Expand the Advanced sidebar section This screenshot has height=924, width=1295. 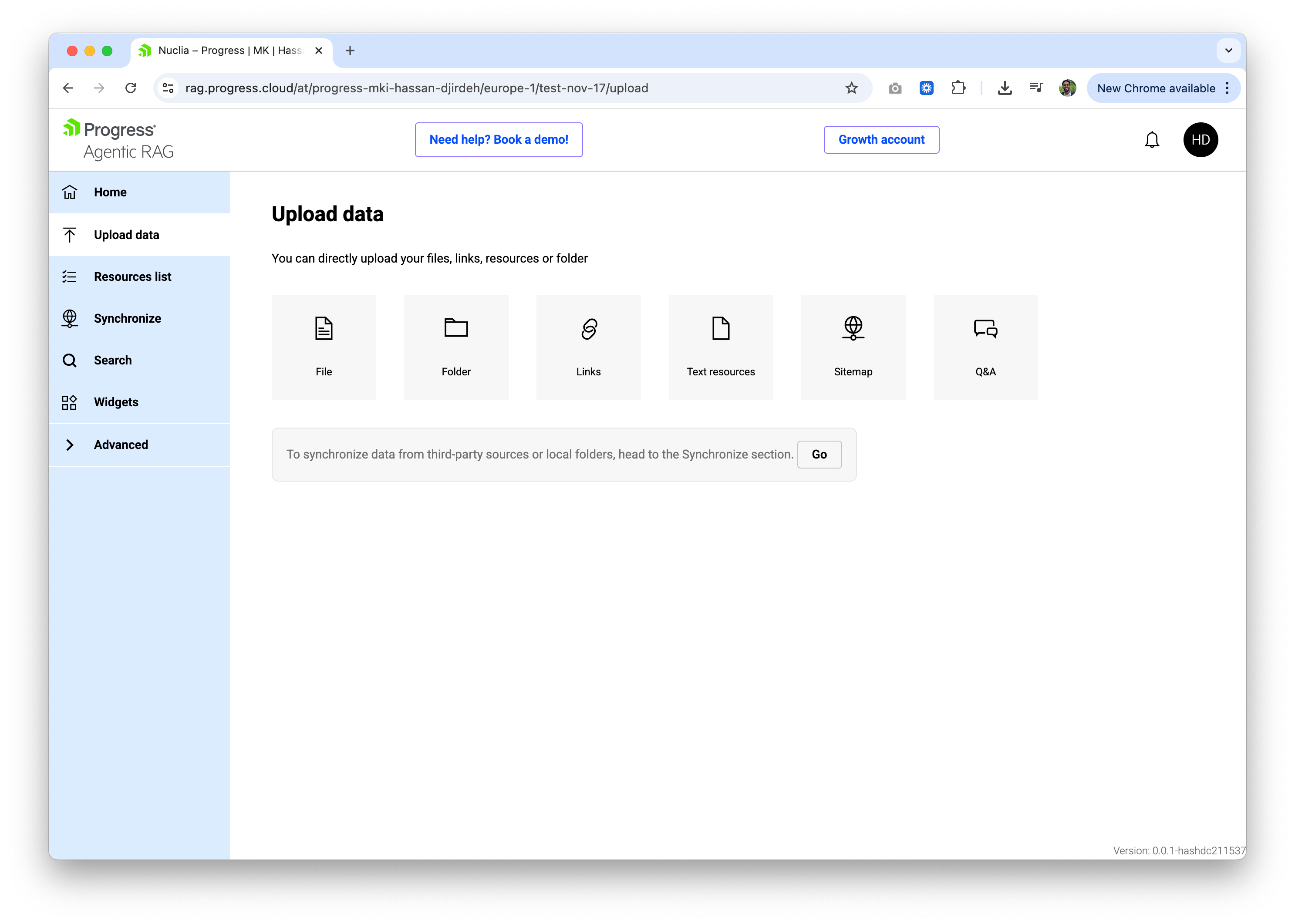[121, 444]
